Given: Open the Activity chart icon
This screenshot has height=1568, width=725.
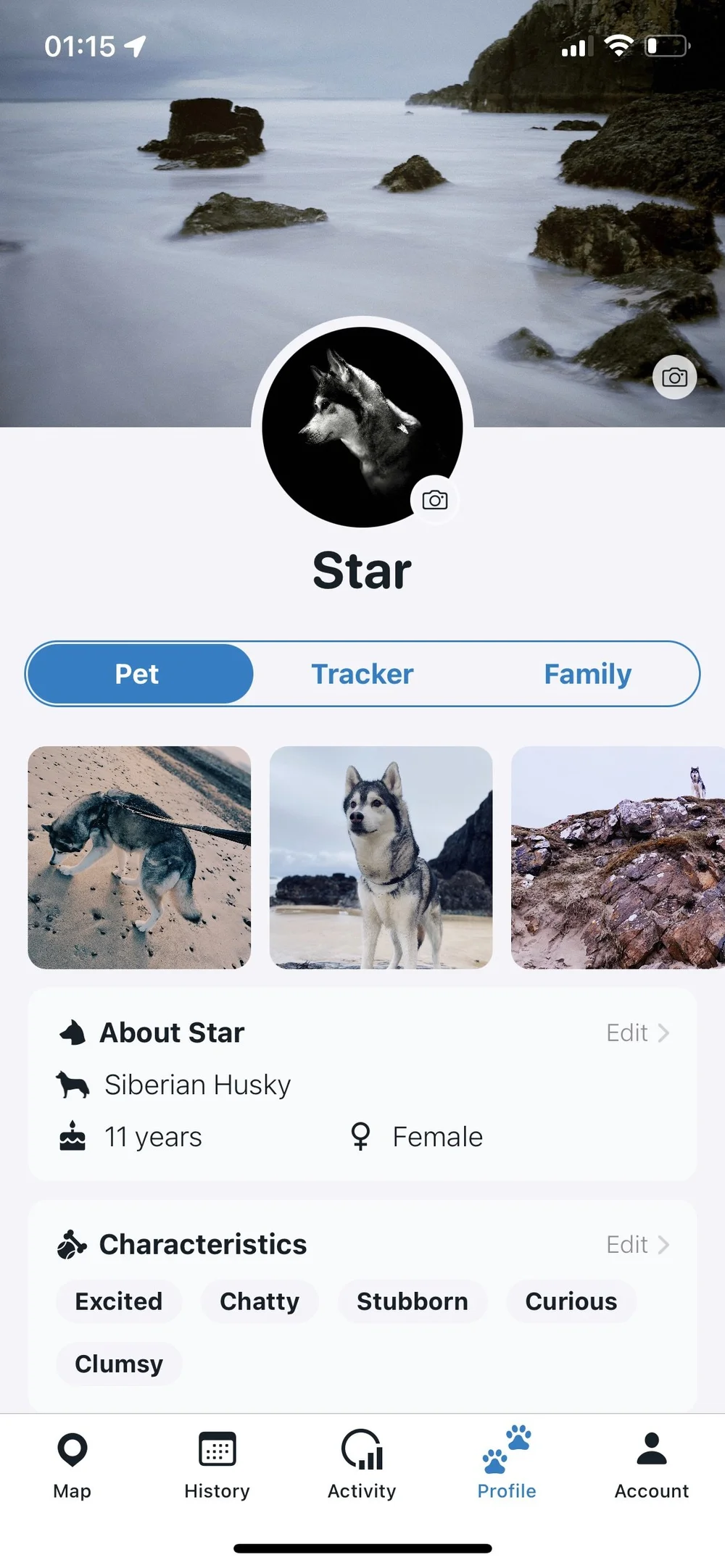Looking at the screenshot, I should tap(362, 1449).
